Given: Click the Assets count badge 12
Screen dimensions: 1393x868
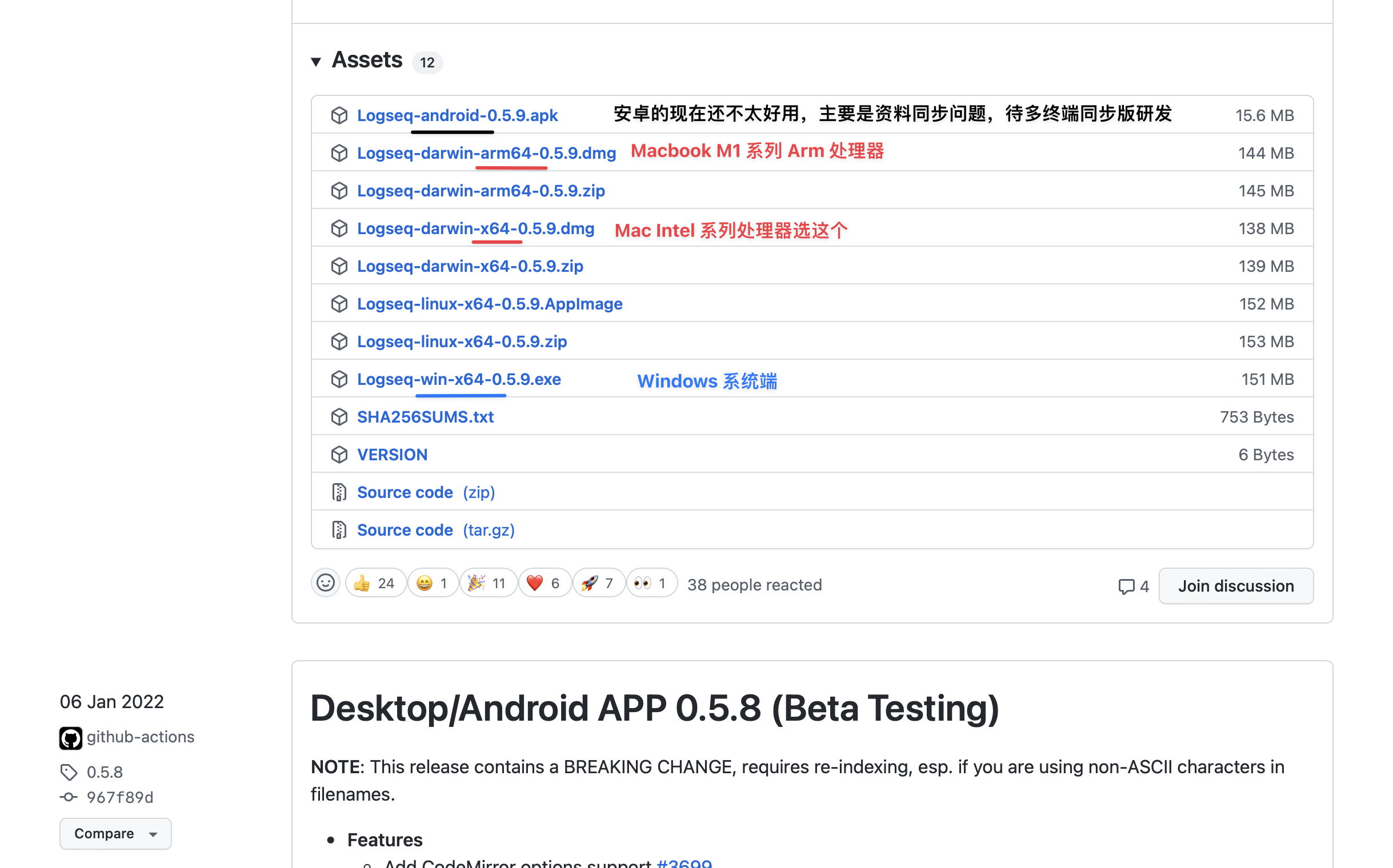Looking at the screenshot, I should pyautogui.click(x=427, y=62).
